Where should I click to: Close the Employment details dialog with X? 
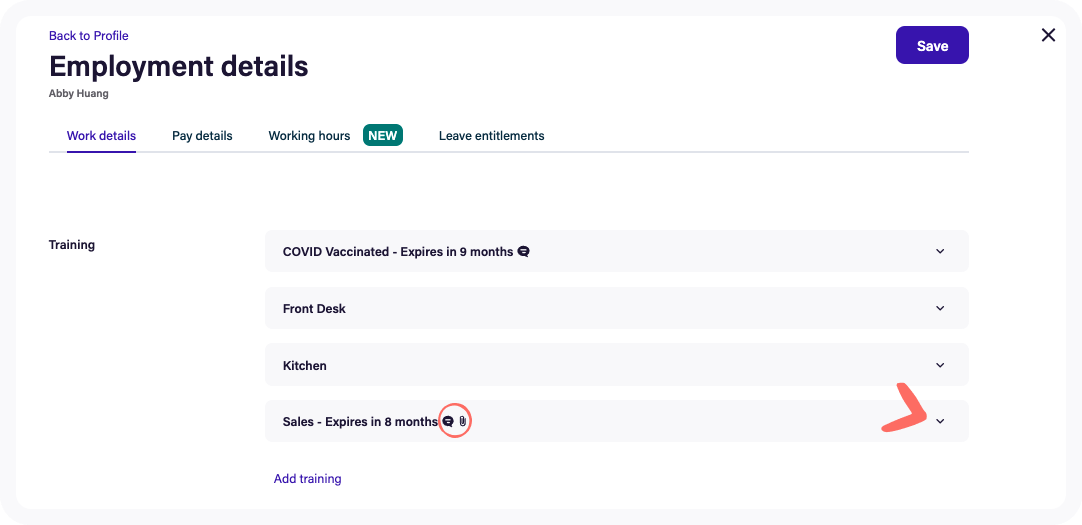[1048, 35]
